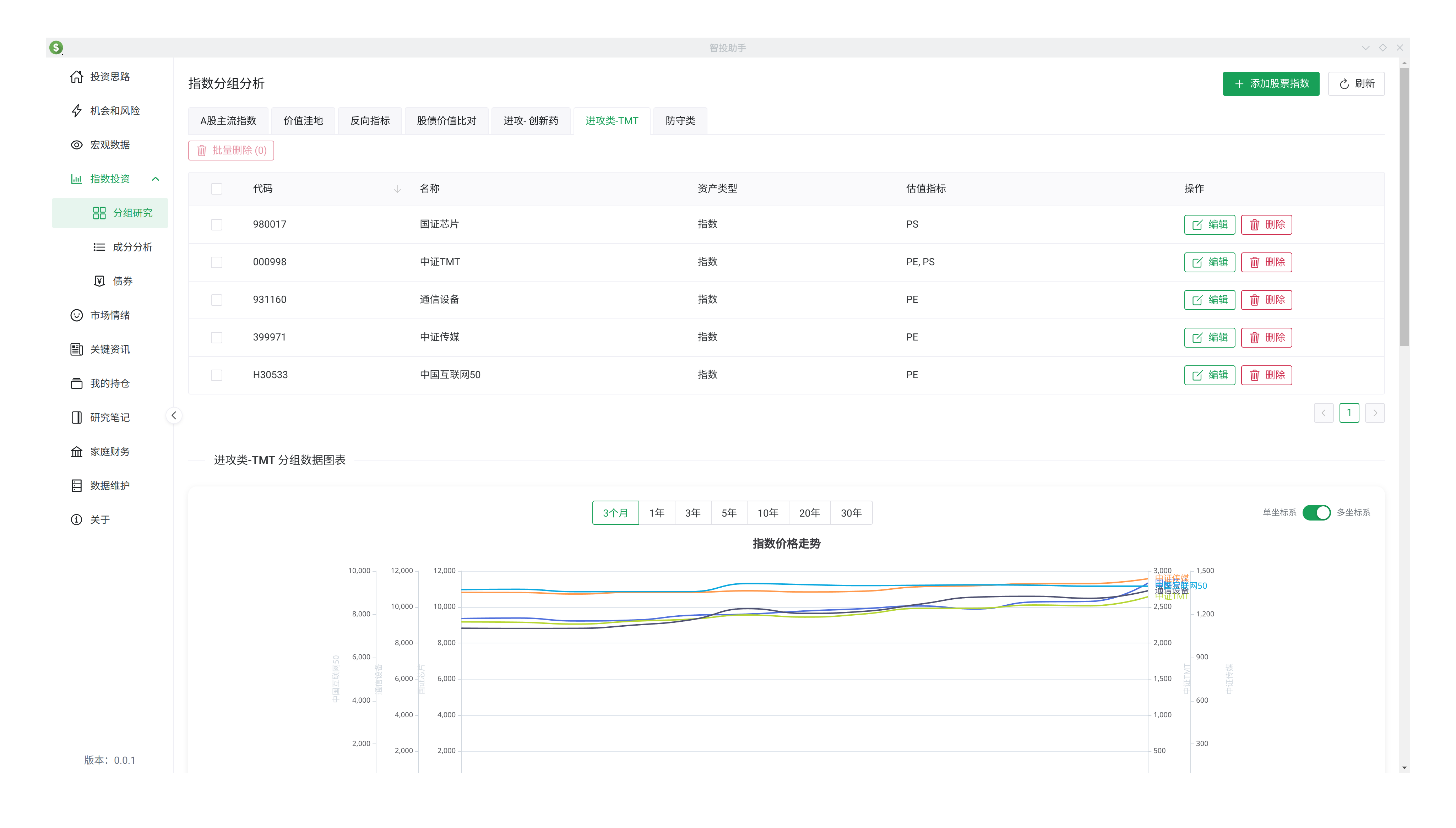Click the 添加股票指数 button
1456x828 pixels.
1271,83
